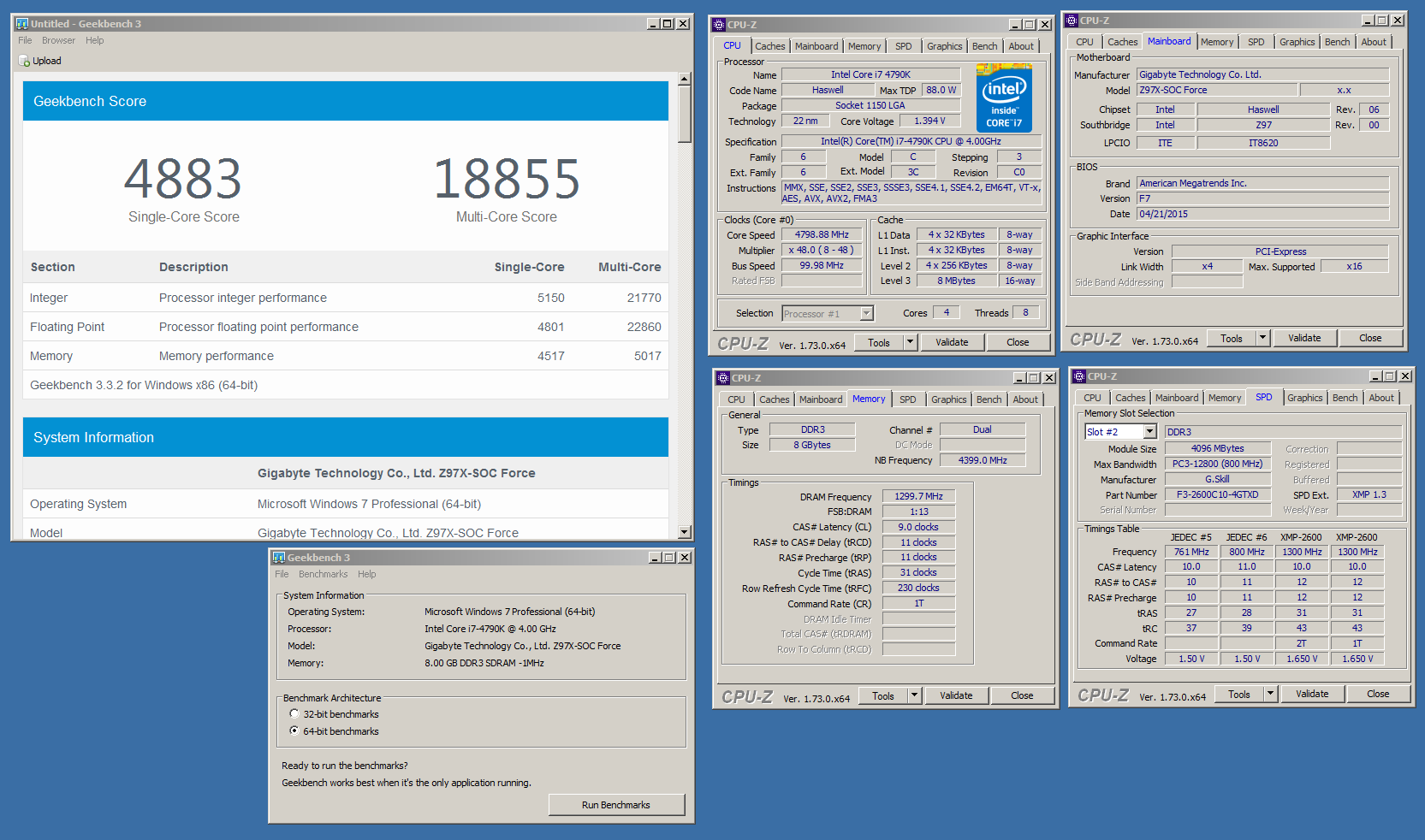Click File menu in Geekbench 3 launcher

282,574
